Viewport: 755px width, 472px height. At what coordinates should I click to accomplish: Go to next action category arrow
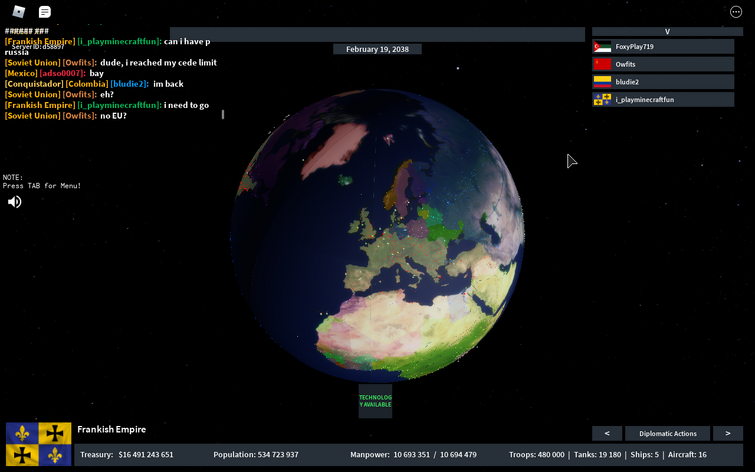728,433
